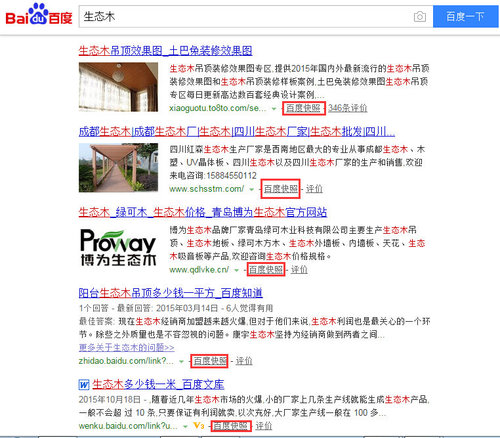Open the ceiling room thumbnail image
The width and height of the screenshot is (500, 438).
tap(118, 87)
